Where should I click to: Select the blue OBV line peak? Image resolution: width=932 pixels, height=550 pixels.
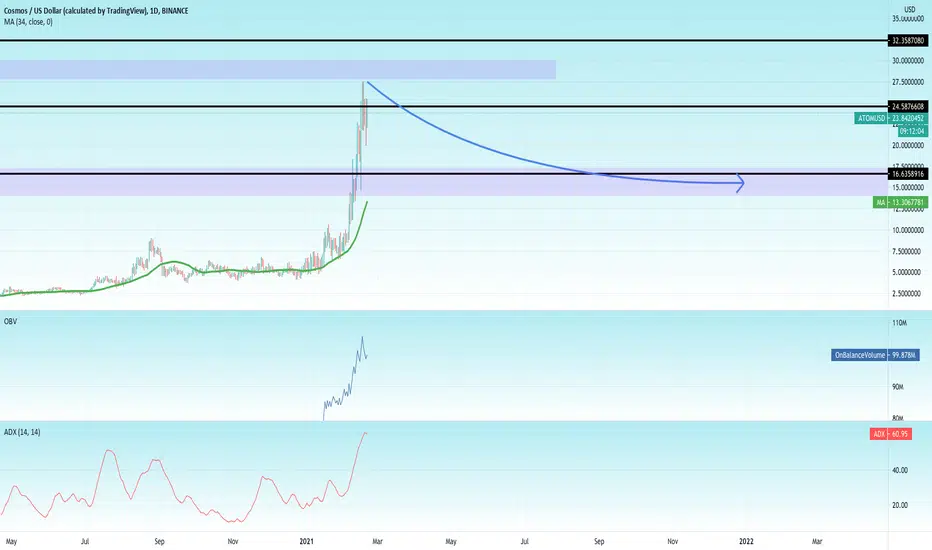pos(361,338)
